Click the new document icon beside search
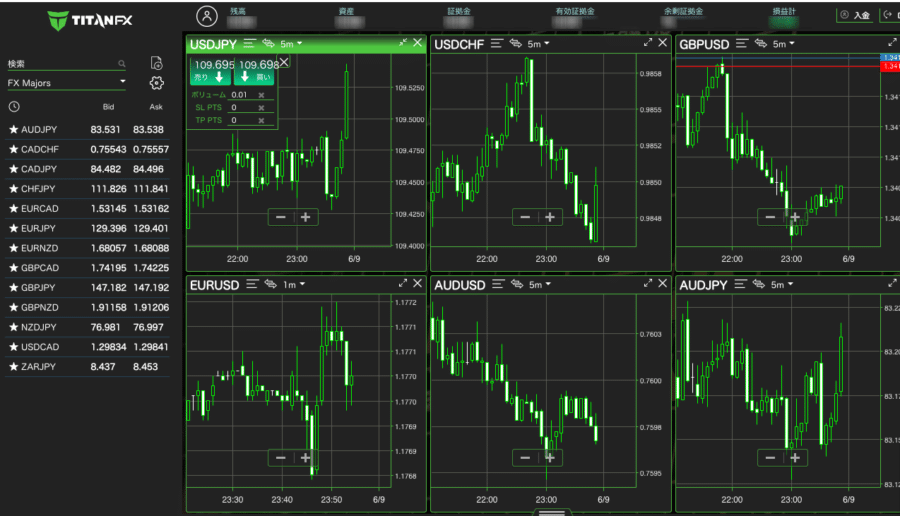 (x=156, y=63)
